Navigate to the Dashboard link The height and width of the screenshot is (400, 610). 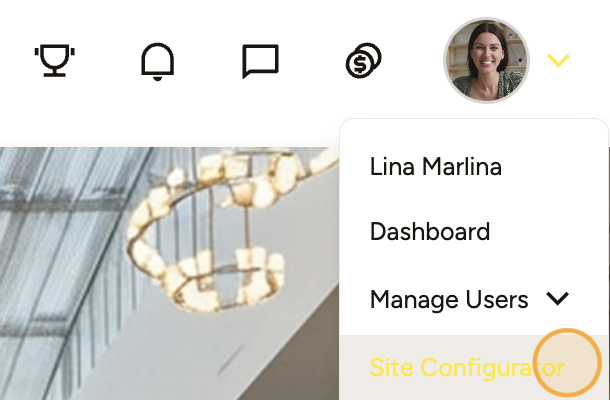[x=429, y=232]
